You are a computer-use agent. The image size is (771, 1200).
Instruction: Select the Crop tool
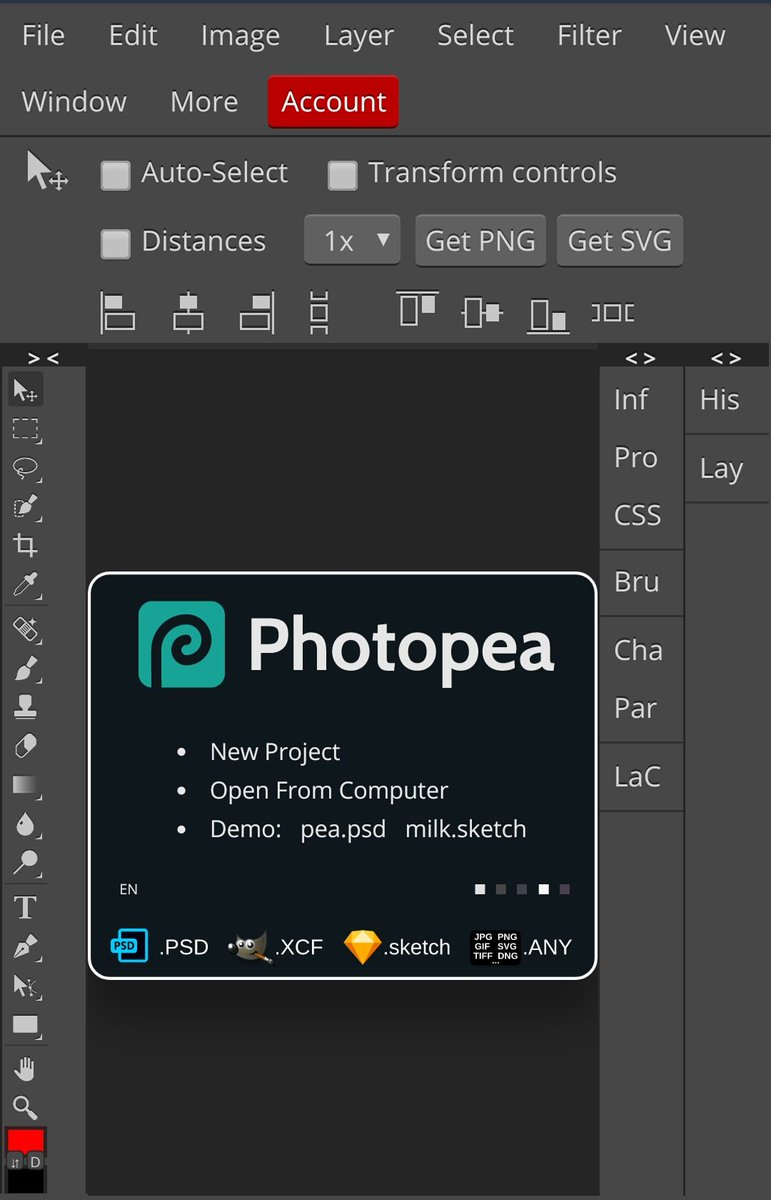26,546
